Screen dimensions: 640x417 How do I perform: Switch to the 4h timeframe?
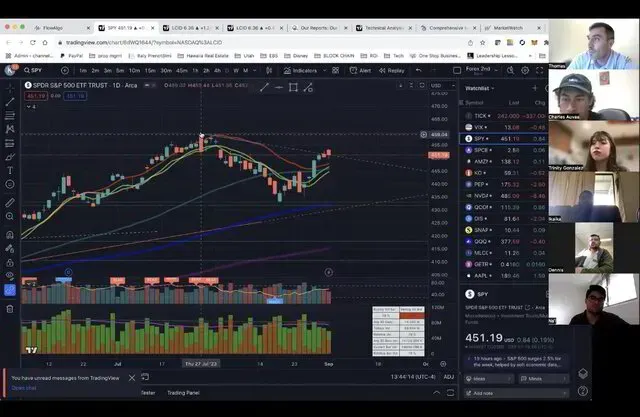click(x=217, y=71)
